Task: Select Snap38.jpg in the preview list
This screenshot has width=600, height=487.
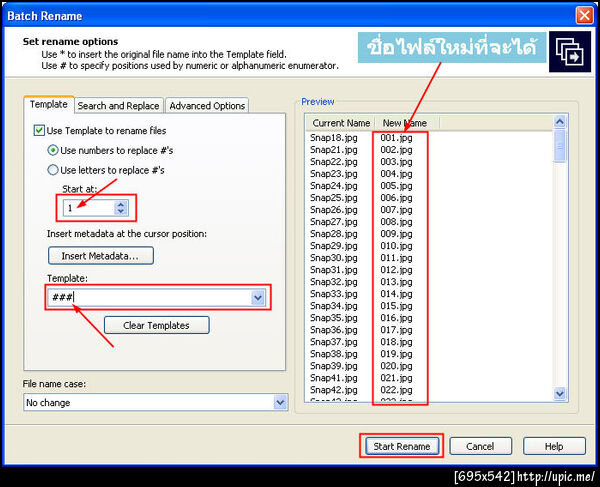Action: pyautogui.click(x=334, y=354)
